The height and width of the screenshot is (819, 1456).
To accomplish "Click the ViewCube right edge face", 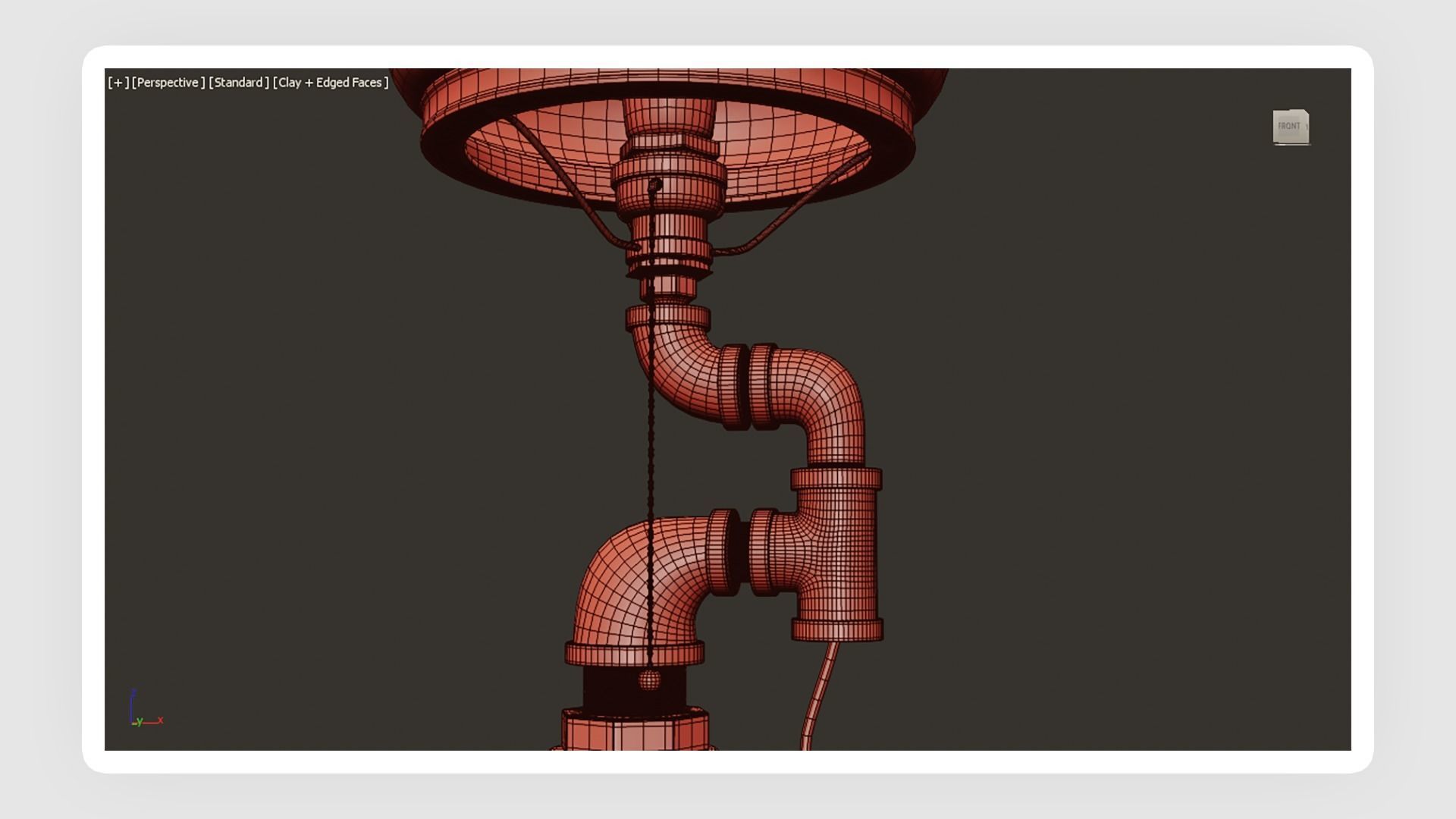I will (x=1307, y=127).
